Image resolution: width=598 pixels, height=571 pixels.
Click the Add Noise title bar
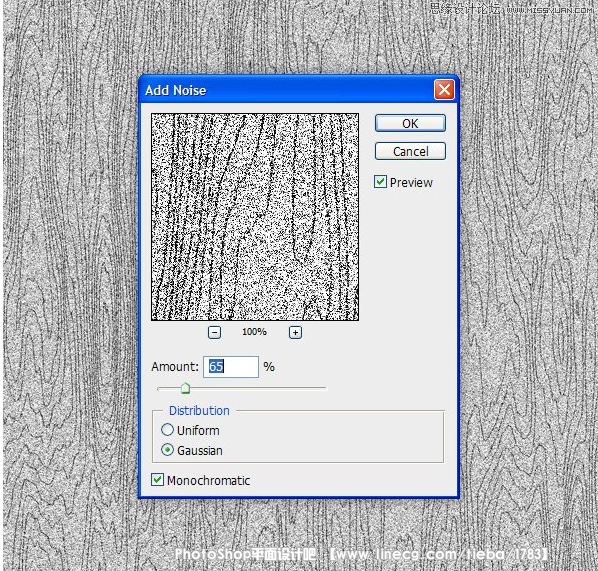tap(299, 90)
